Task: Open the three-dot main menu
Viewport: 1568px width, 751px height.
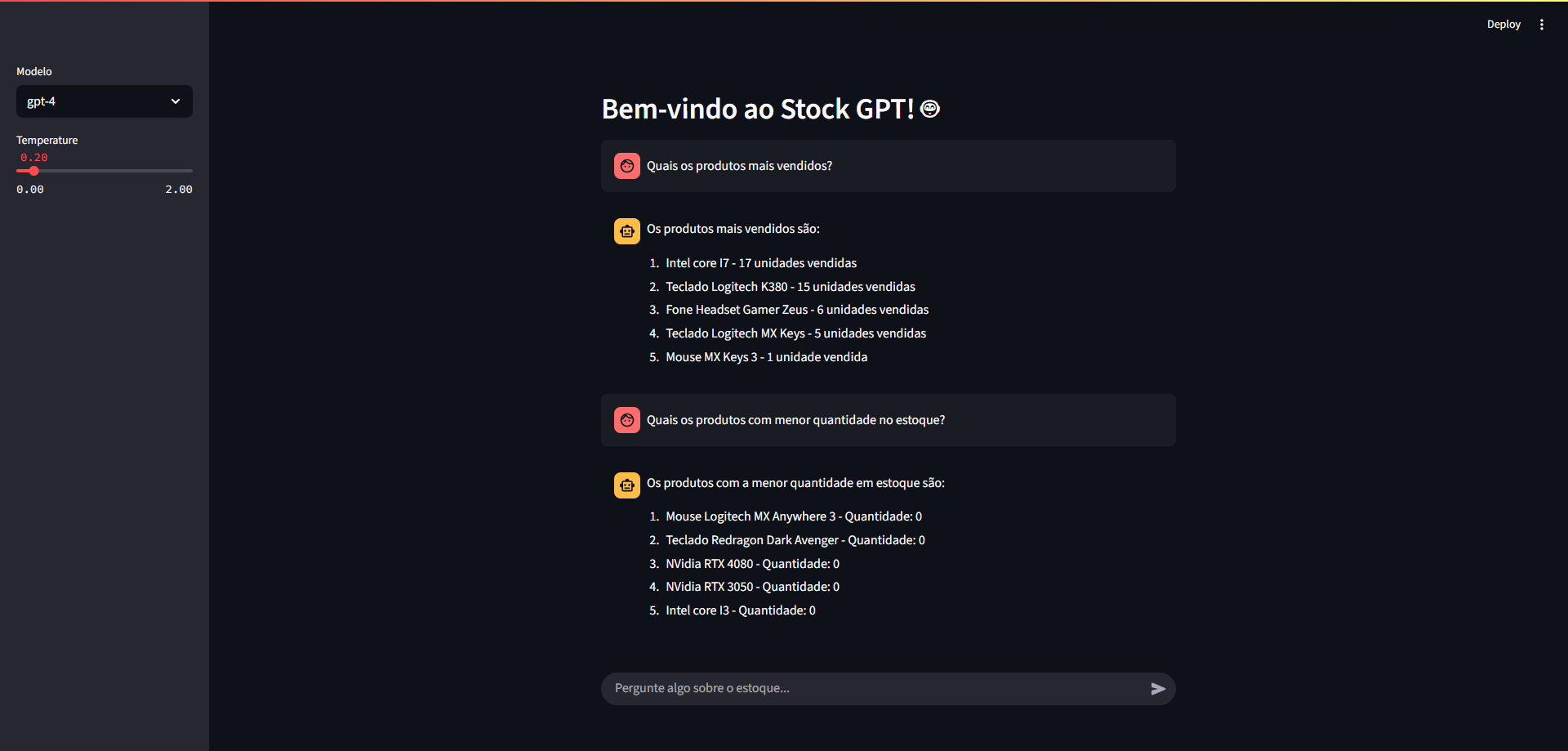Action: (x=1542, y=25)
